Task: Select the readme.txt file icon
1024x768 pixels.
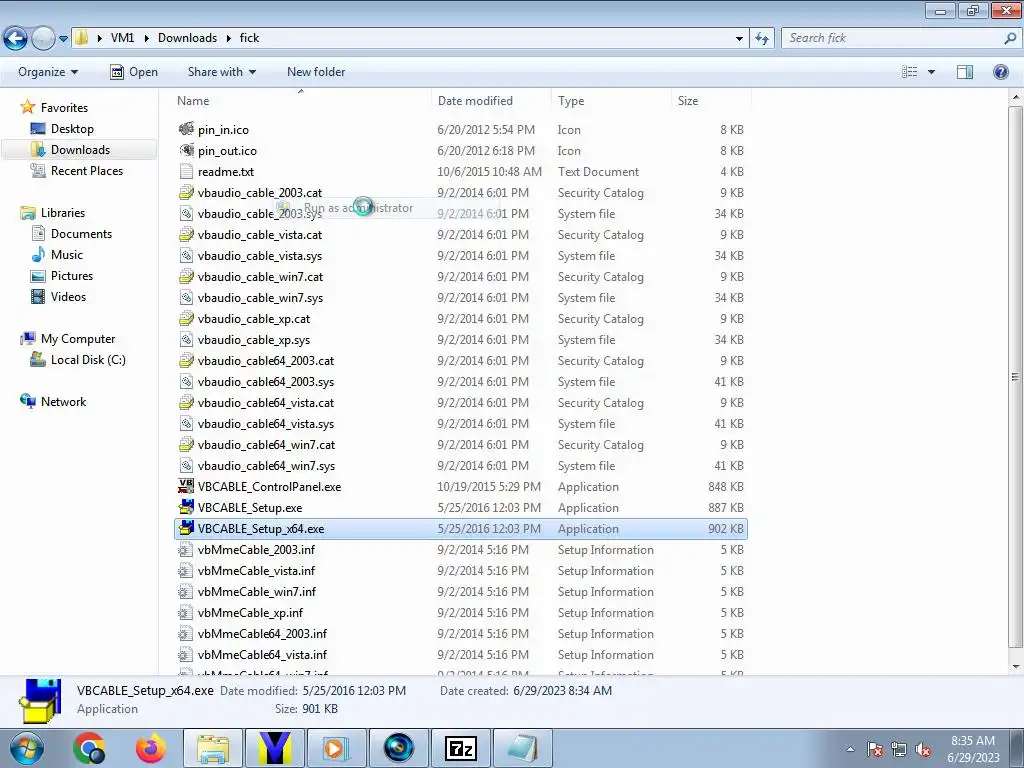Action: (186, 171)
